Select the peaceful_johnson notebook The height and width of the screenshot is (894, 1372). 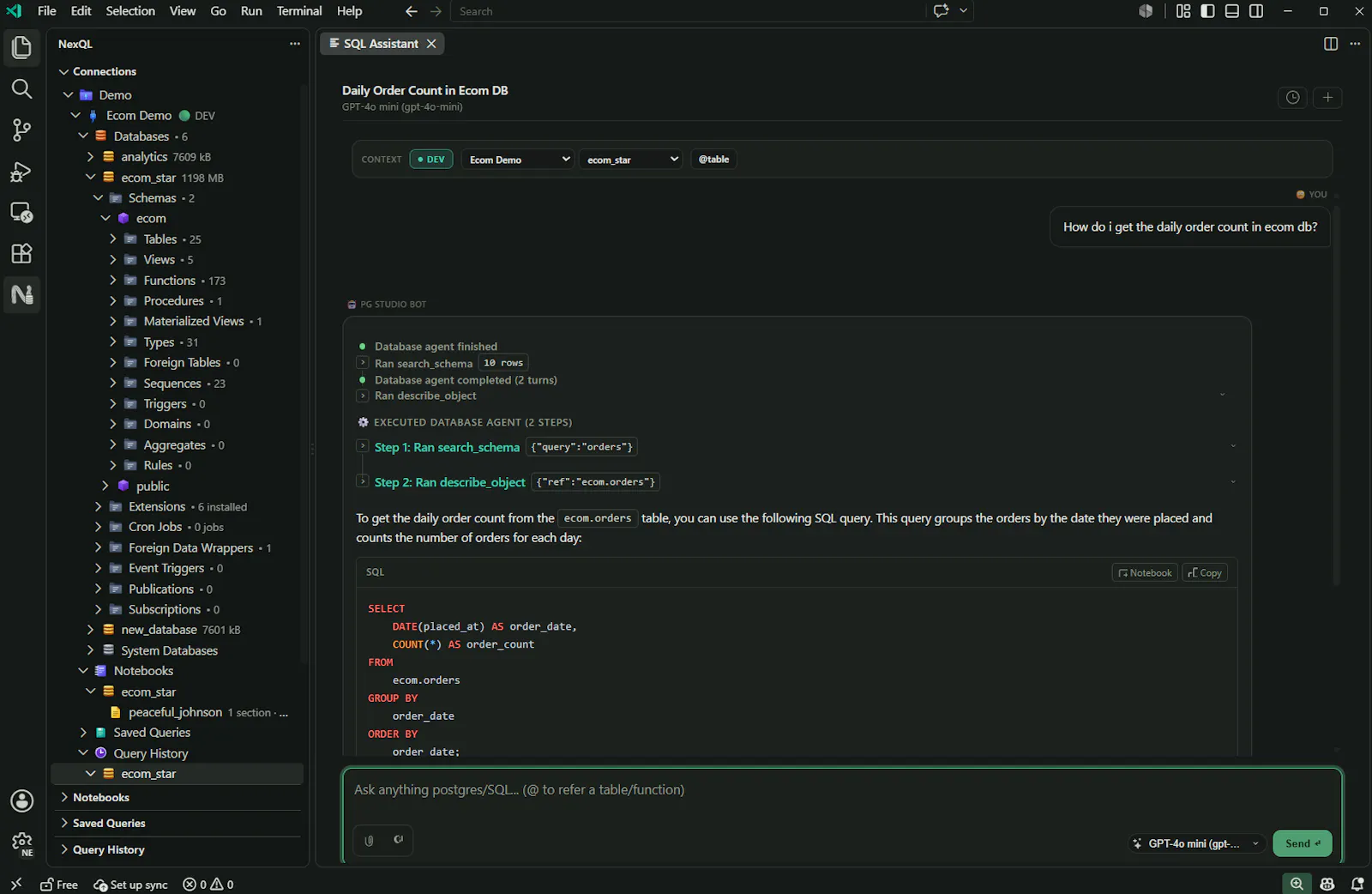(175, 712)
